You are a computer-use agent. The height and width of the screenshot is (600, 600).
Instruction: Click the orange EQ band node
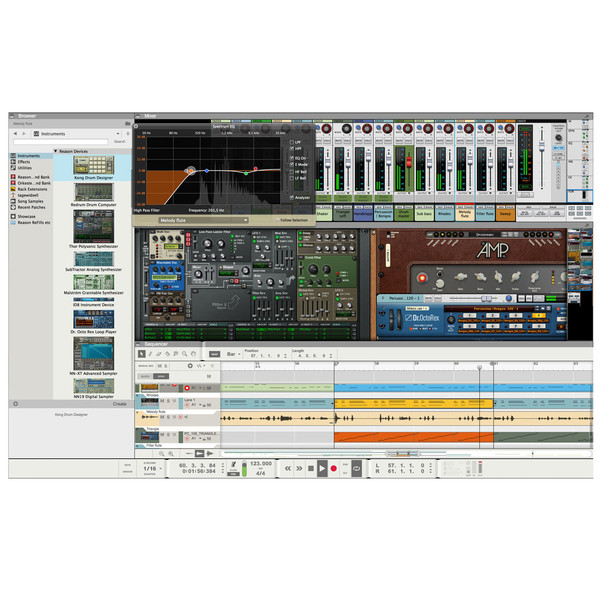click(191, 171)
